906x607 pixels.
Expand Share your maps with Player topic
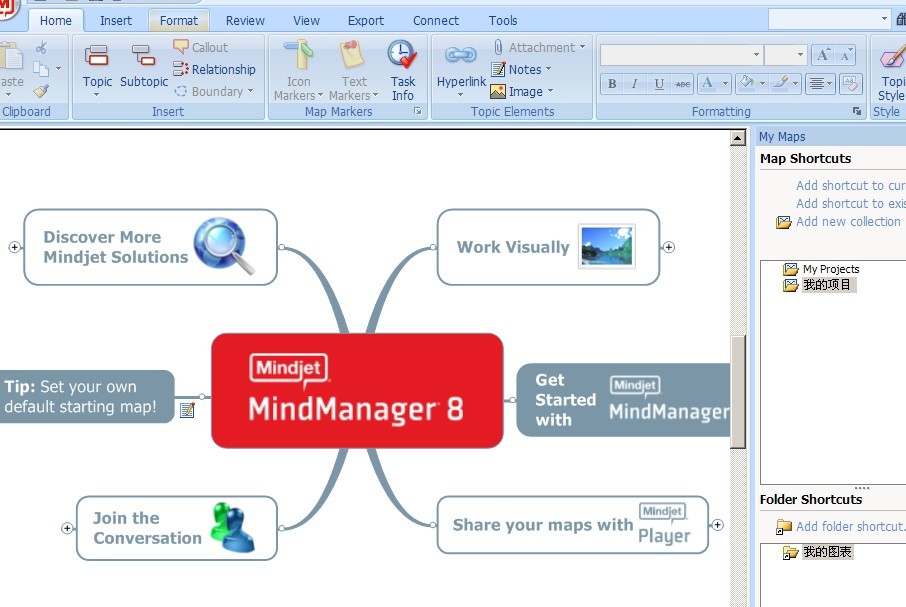pyautogui.click(x=717, y=525)
